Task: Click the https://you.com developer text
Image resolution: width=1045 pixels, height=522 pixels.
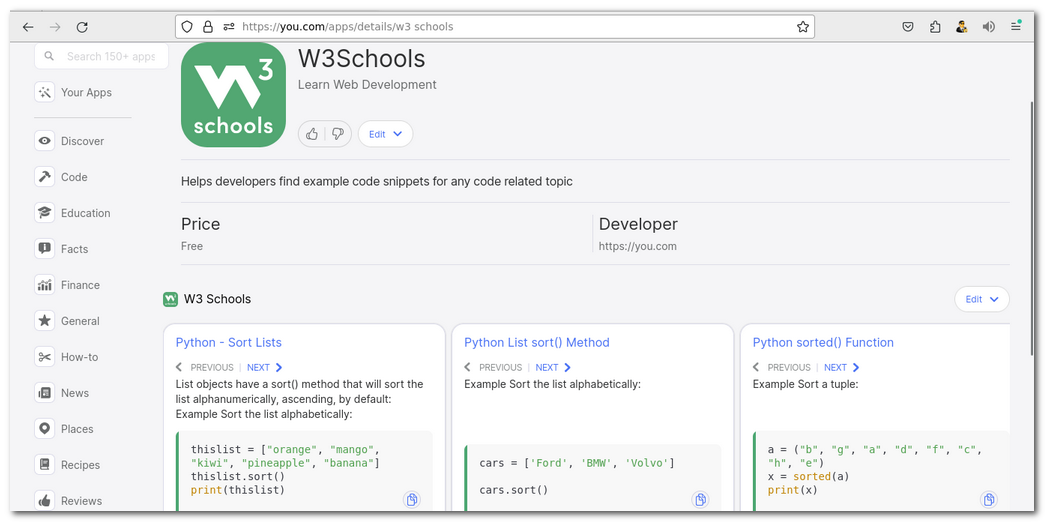Action: pos(638,246)
